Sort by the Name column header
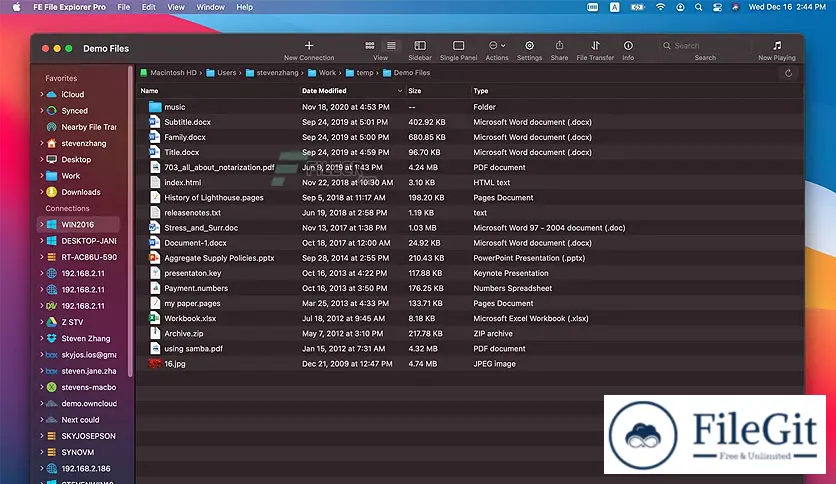This screenshot has width=836, height=484. tap(149, 91)
